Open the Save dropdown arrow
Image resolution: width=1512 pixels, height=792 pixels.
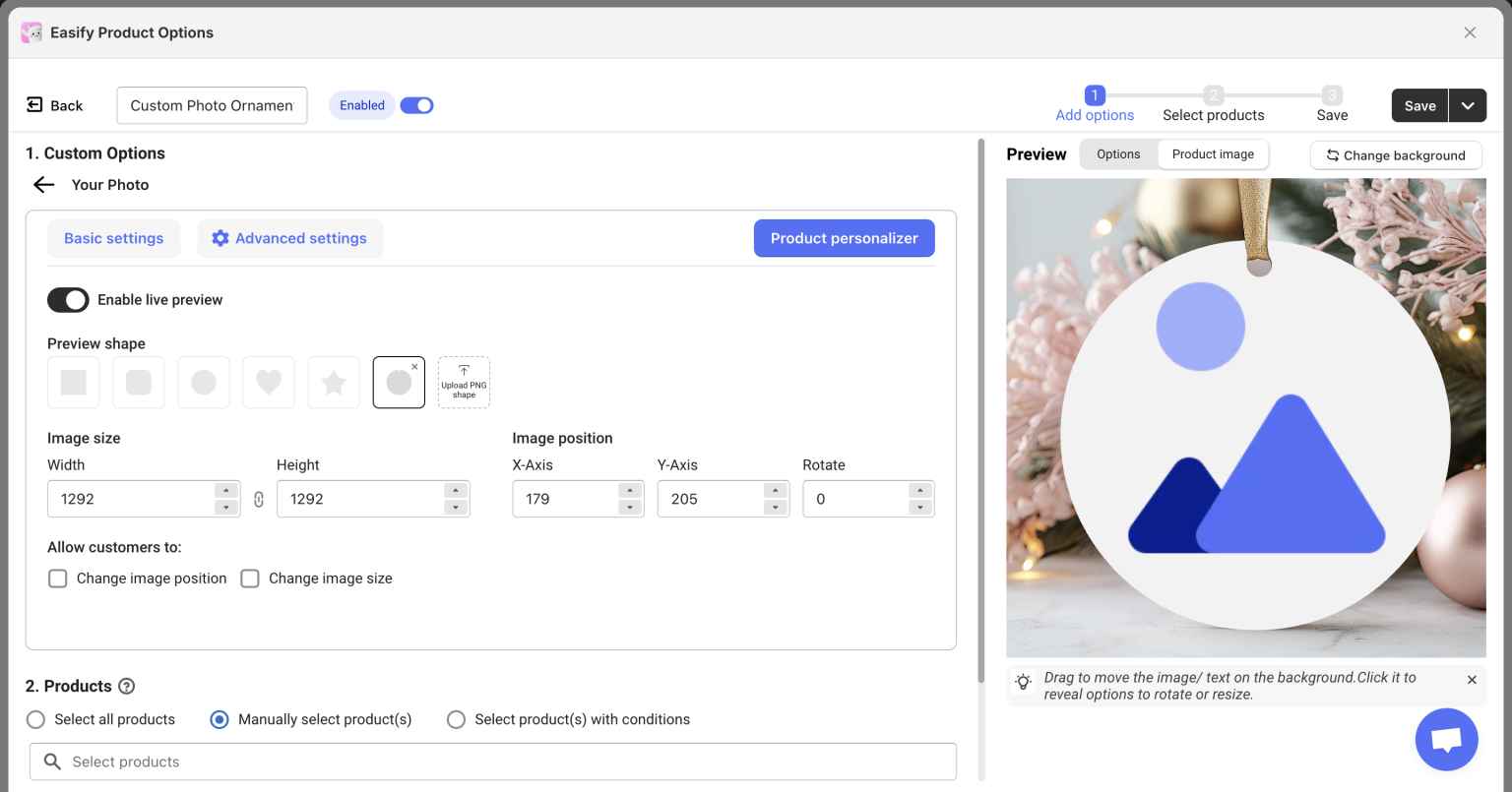pos(1468,105)
